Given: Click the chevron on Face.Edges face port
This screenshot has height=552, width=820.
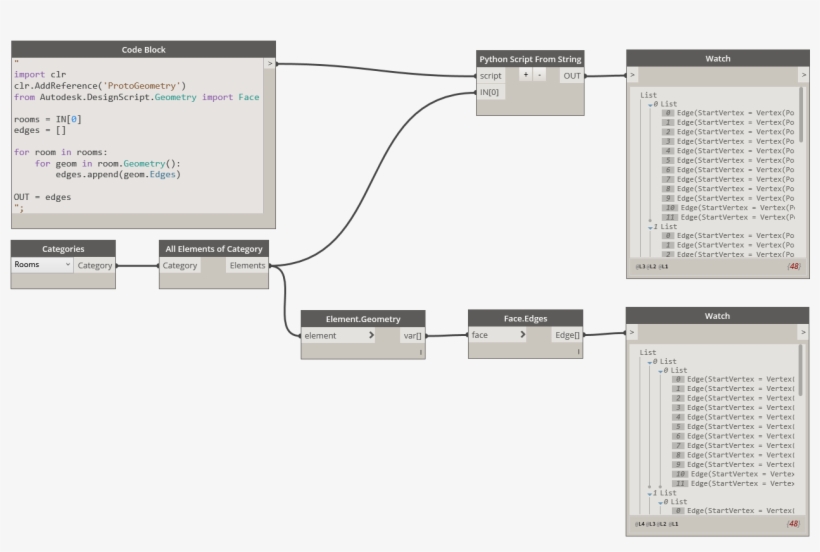Looking at the screenshot, I should coord(522,335).
